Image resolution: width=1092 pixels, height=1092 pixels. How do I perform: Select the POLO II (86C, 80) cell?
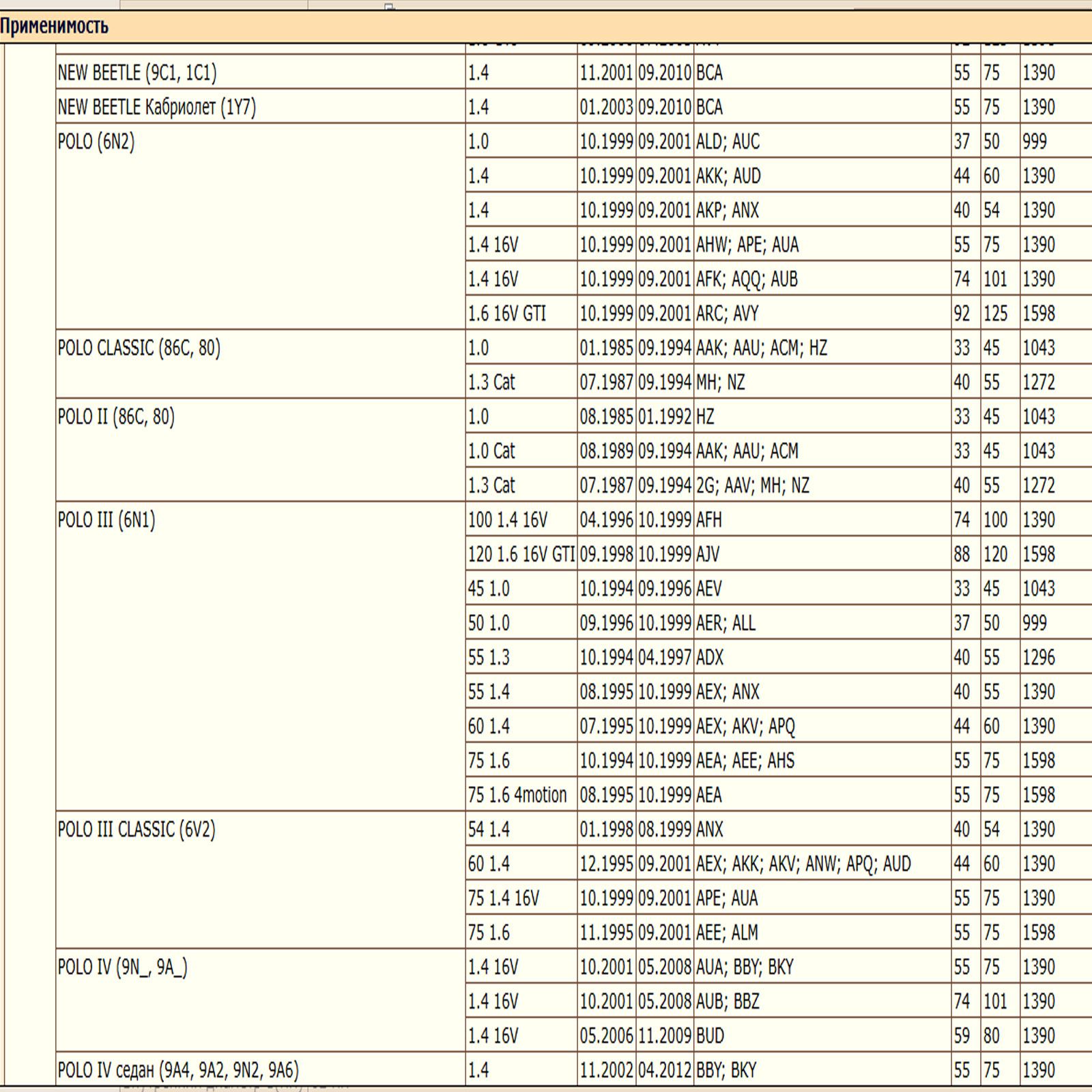pos(116,416)
